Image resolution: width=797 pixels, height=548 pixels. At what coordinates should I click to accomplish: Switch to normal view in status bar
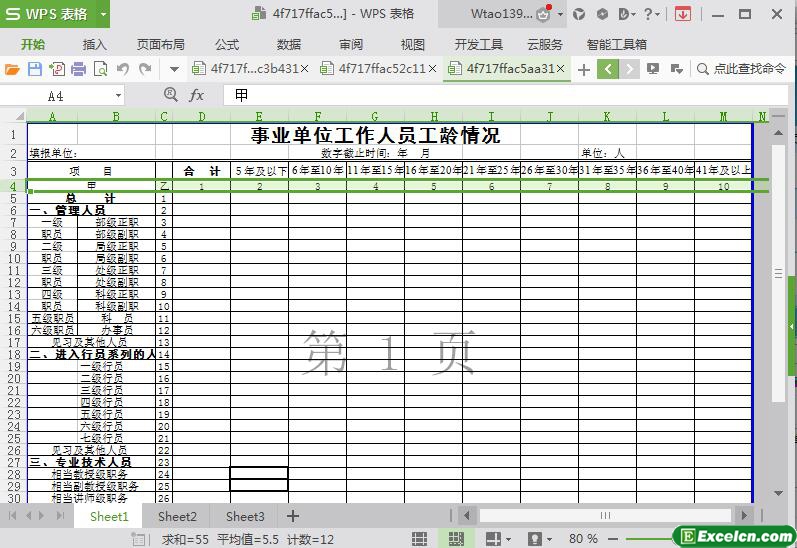click(419, 539)
